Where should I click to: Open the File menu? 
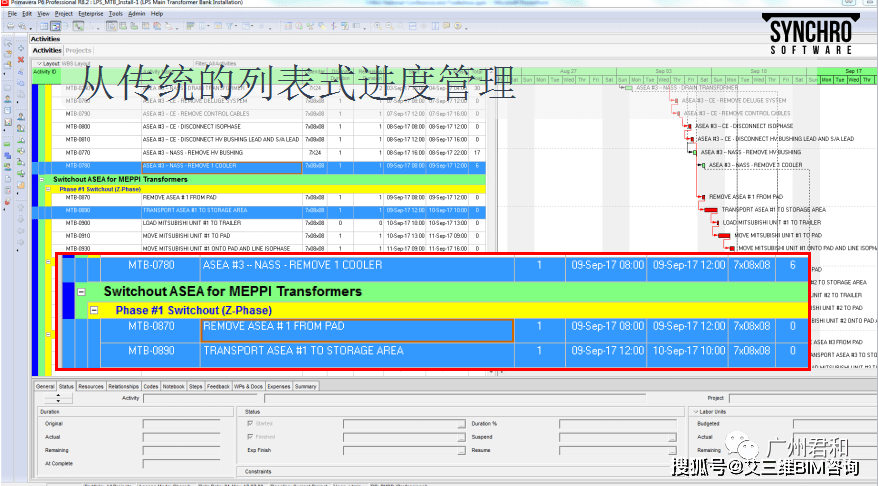click(12, 13)
